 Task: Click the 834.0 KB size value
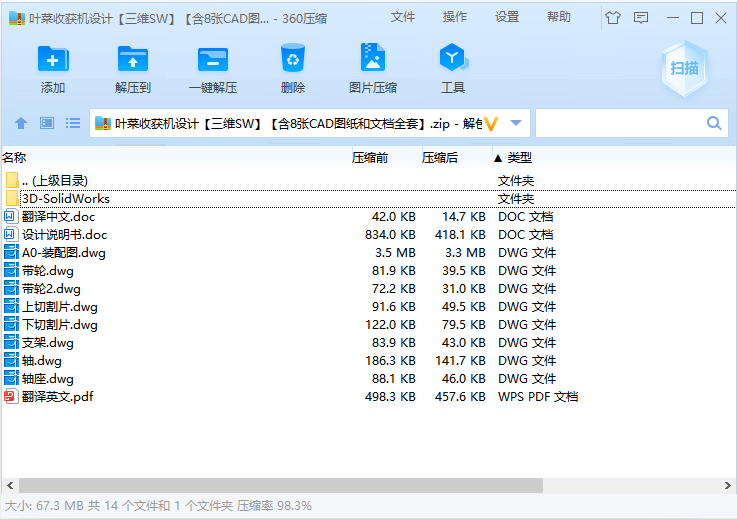390,235
